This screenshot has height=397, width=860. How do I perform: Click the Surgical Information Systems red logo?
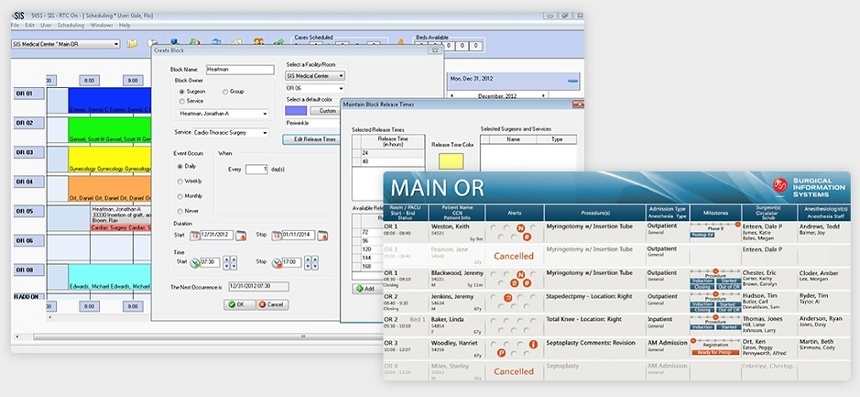pos(779,186)
